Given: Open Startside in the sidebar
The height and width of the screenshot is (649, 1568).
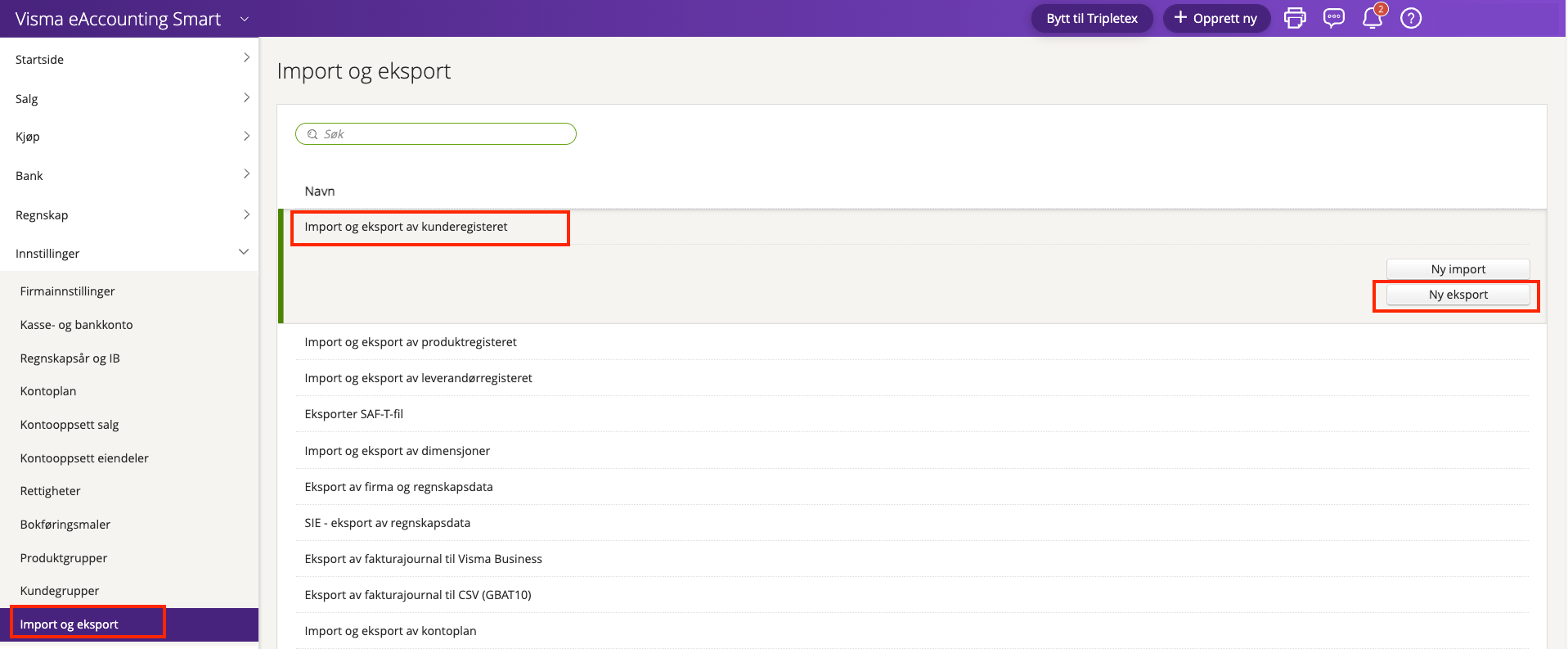Looking at the screenshot, I should [x=39, y=60].
